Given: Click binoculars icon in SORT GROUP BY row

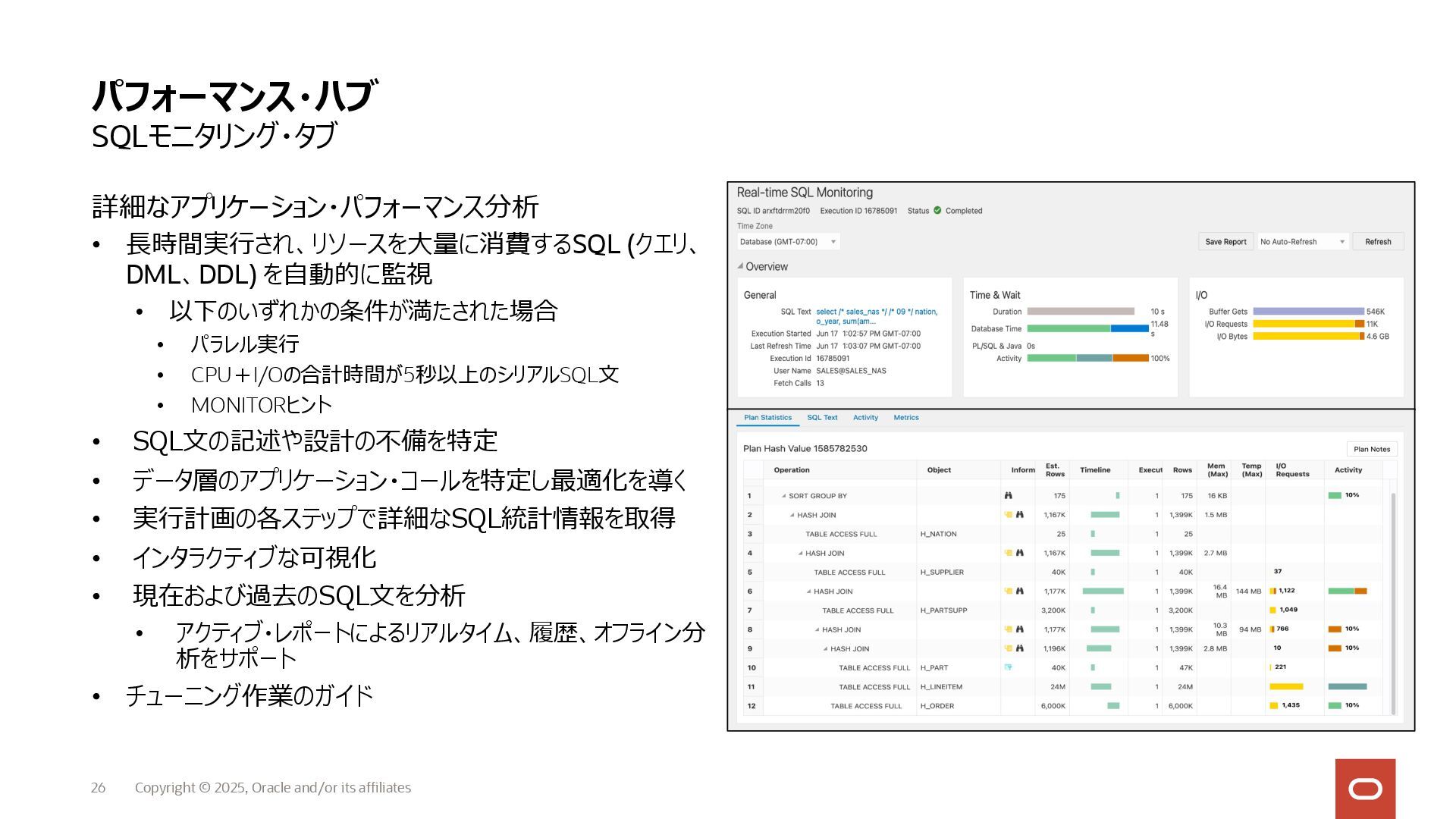Looking at the screenshot, I should (1009, 495).
